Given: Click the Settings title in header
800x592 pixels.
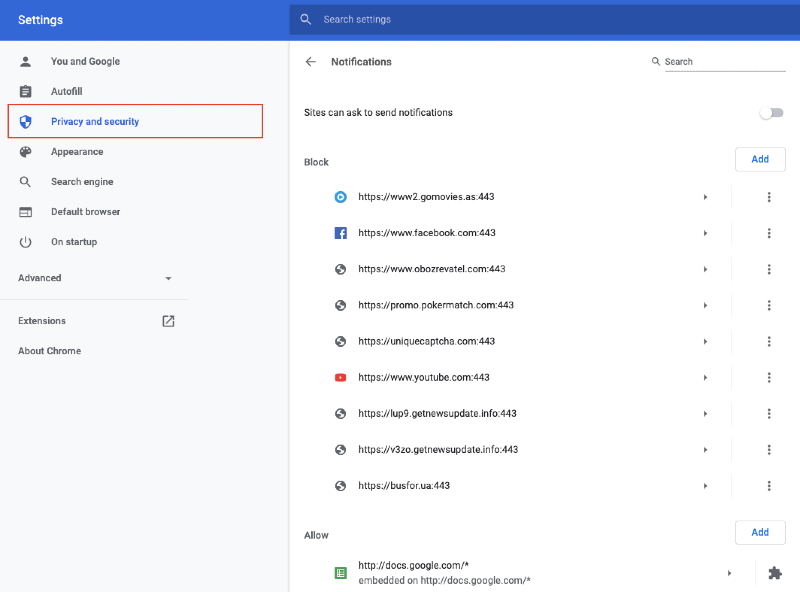Looking at the screenshot, I should point(40,20).
